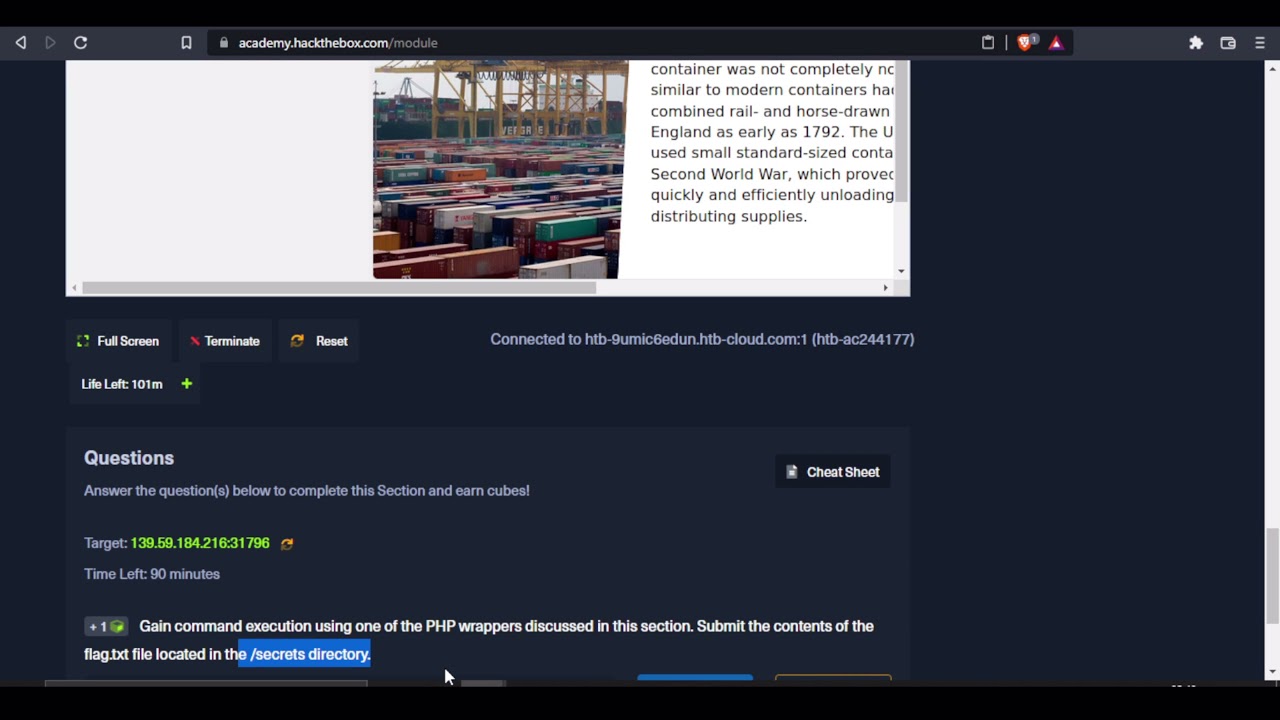The image size is (1280, 720).
Task: Click target IP 139.59.184.216:31796
Action: [200, 543]
